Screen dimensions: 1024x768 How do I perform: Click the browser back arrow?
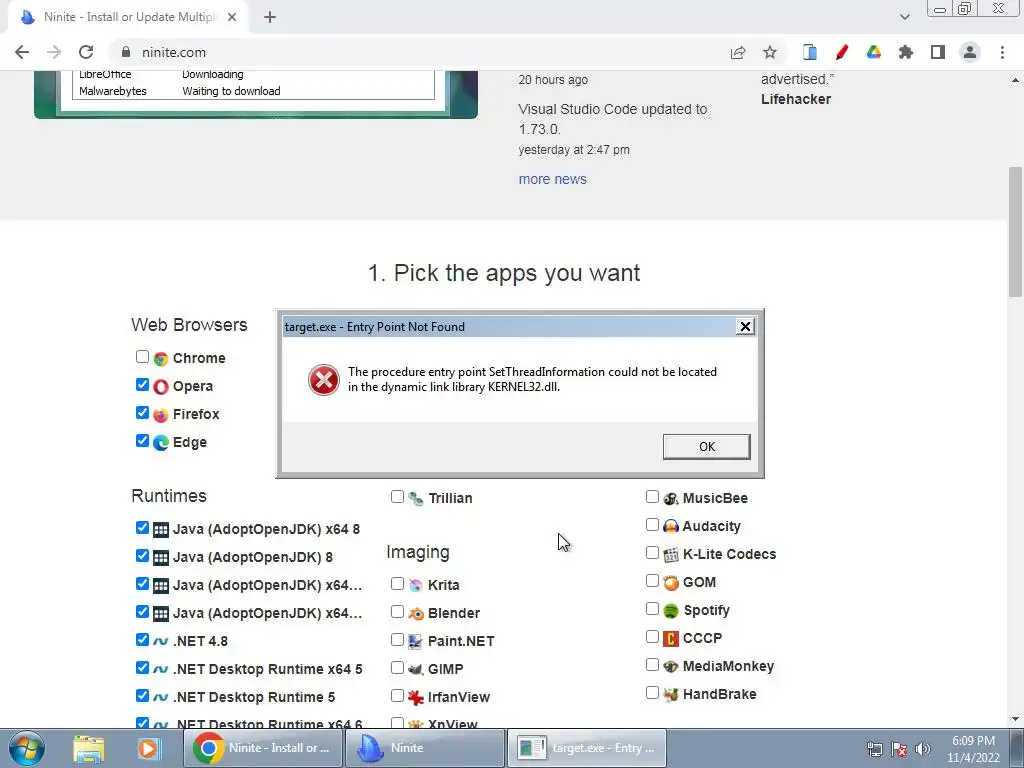[x=22, y=52]
